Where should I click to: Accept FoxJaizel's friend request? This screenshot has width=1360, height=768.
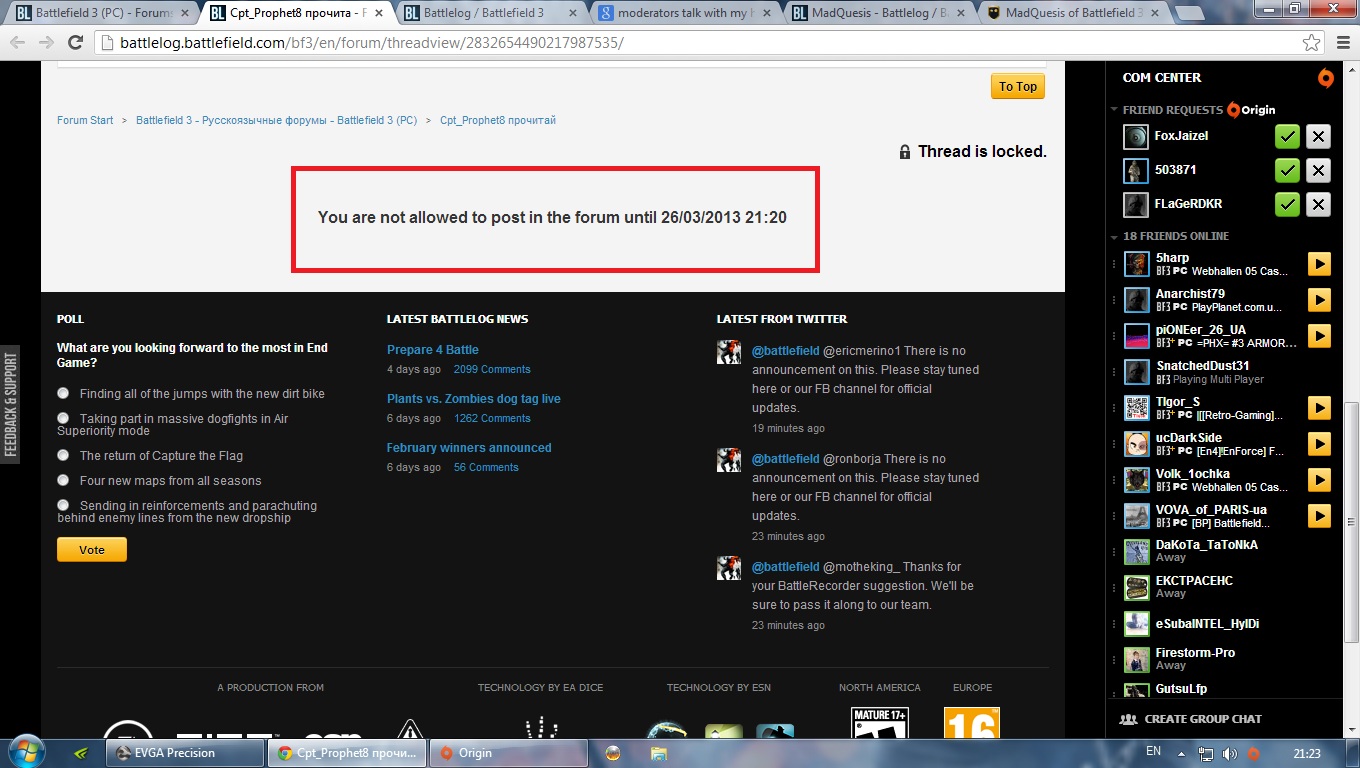click(x=1287, y=137)
